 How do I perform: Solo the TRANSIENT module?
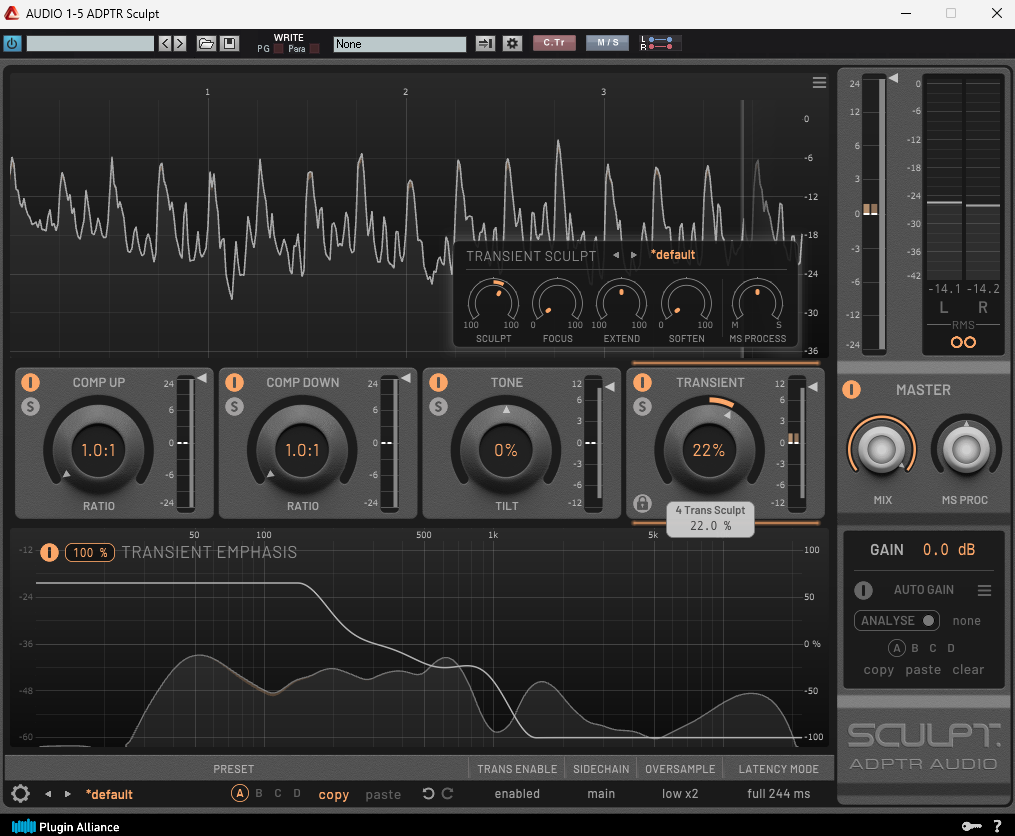pyautogui.click(x=642, y=407)
